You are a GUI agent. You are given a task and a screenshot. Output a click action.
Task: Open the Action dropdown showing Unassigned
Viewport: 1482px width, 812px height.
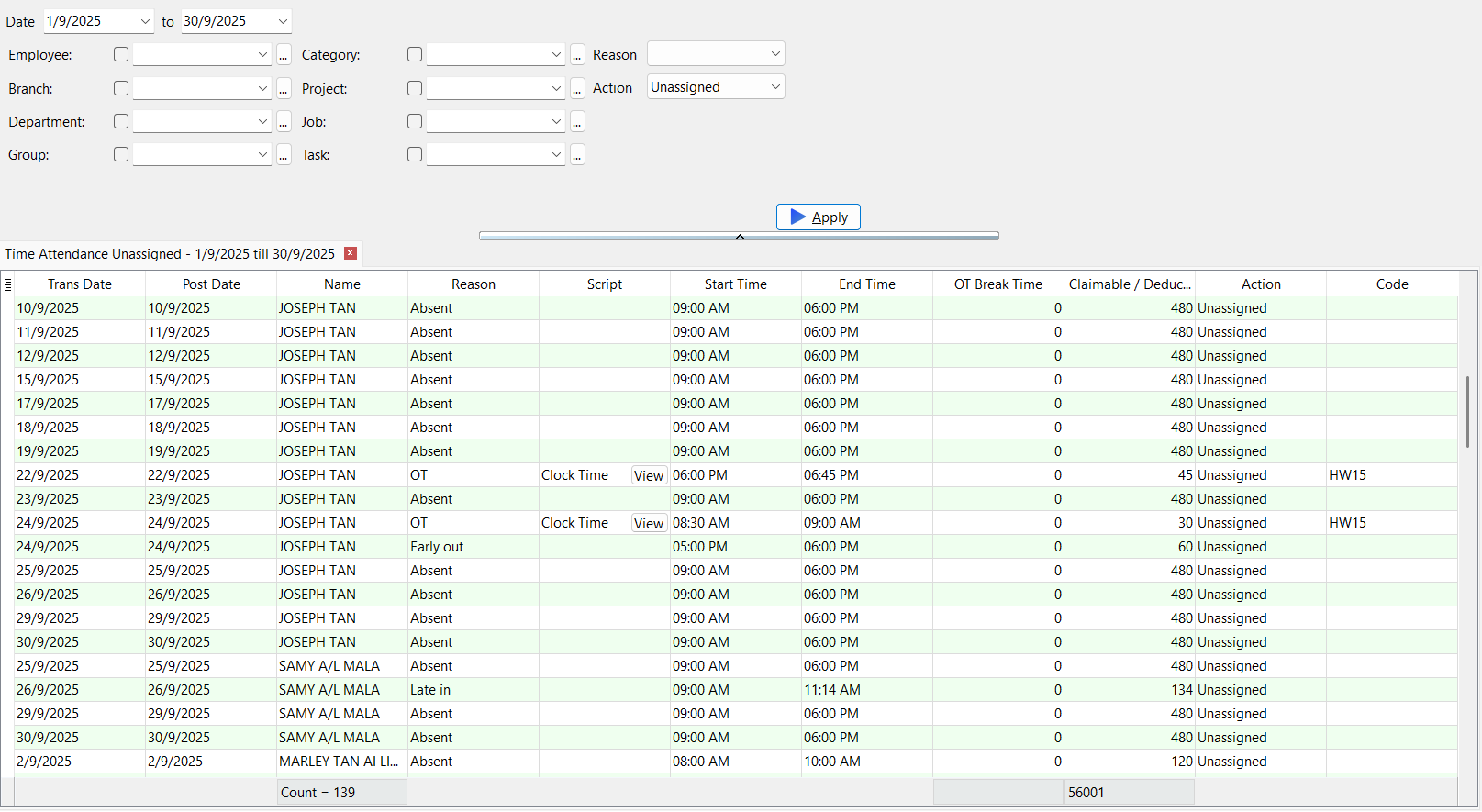(716, 87)
